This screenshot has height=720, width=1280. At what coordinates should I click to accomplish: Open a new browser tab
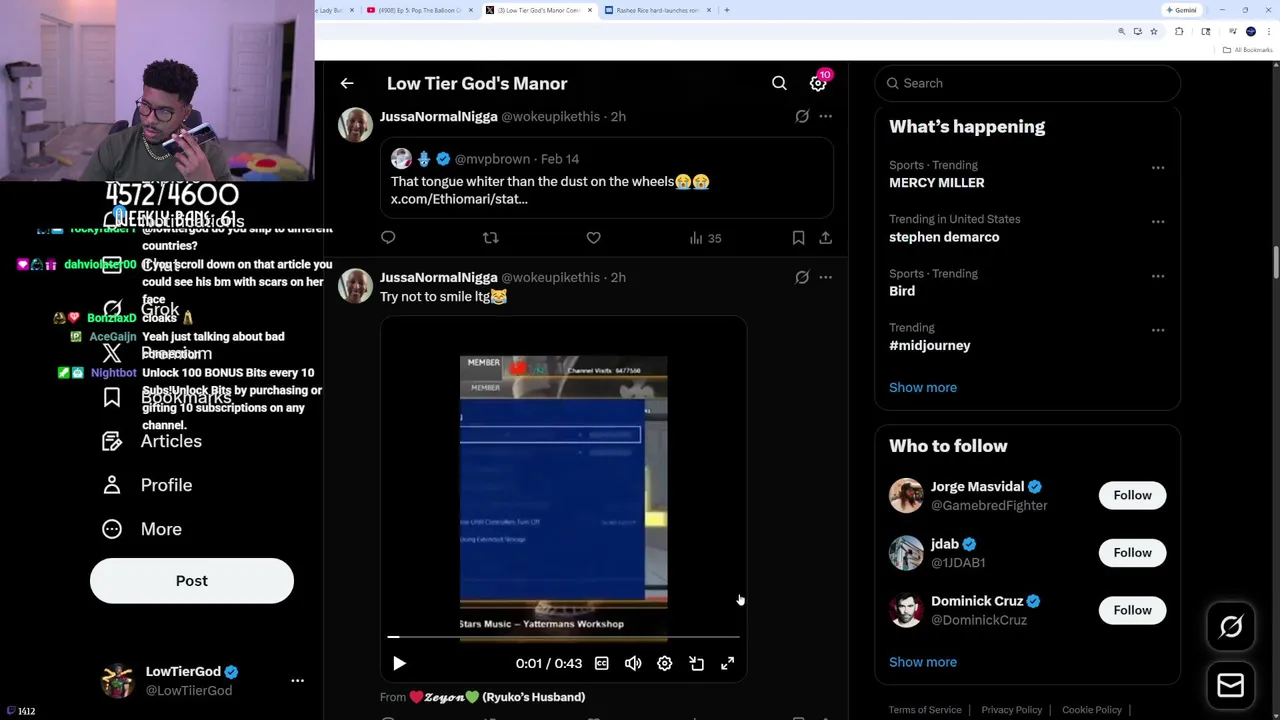coord(727,10)
